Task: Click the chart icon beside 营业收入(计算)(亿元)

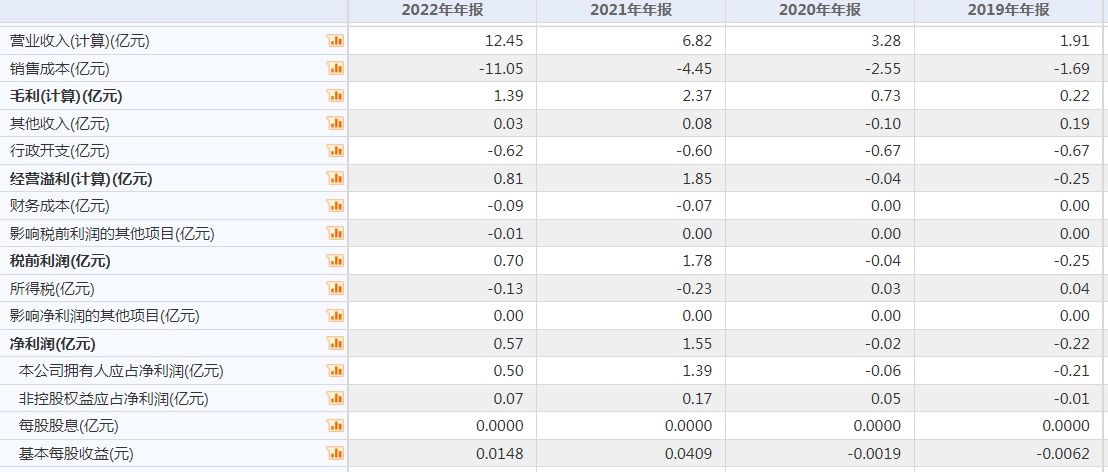Action: pos(335,41)
